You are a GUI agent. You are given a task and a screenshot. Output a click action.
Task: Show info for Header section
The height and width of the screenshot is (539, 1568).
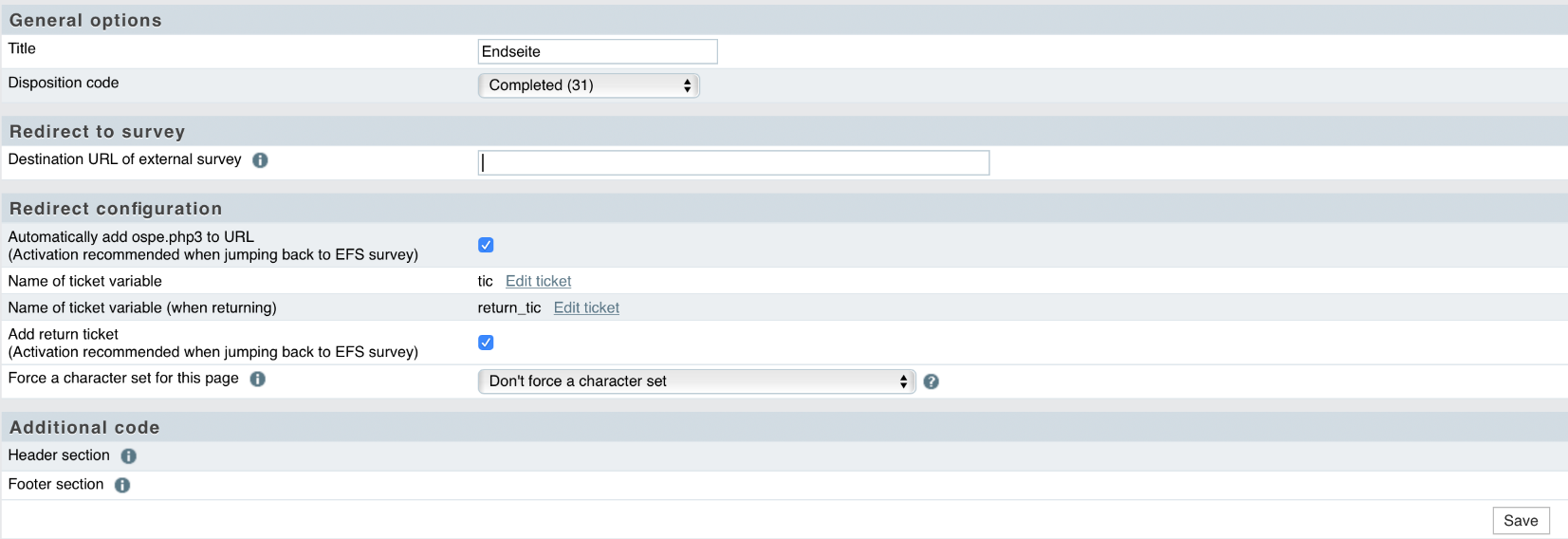click(x=129, y=456)
